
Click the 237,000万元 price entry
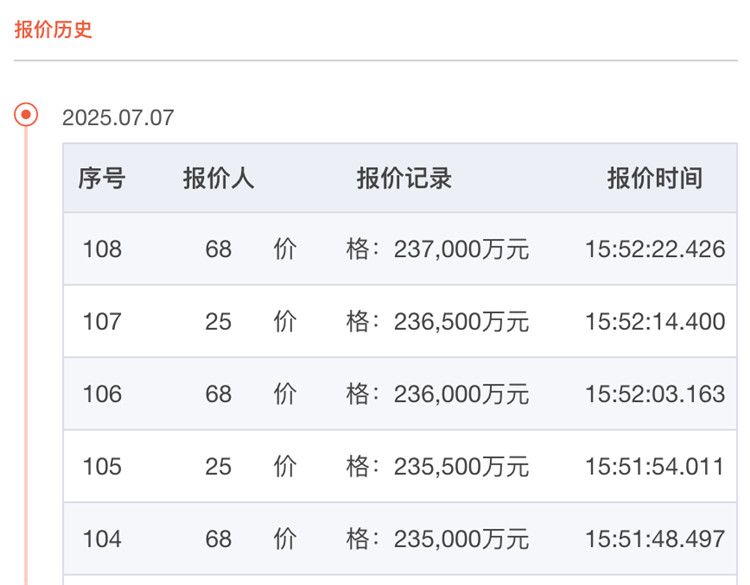click(x=461, y=249)
